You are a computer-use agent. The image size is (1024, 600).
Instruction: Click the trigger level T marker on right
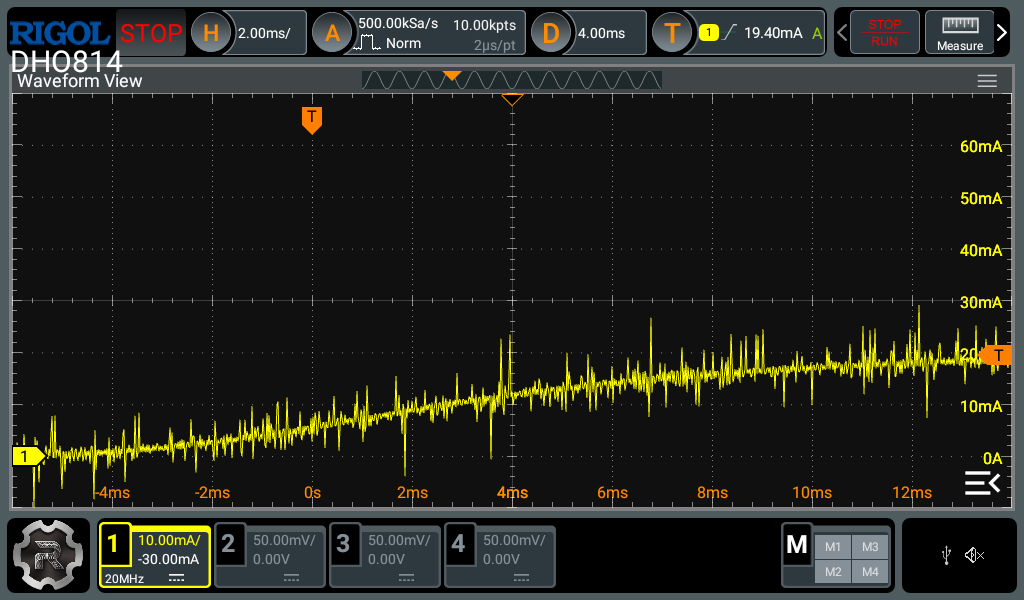997,355
